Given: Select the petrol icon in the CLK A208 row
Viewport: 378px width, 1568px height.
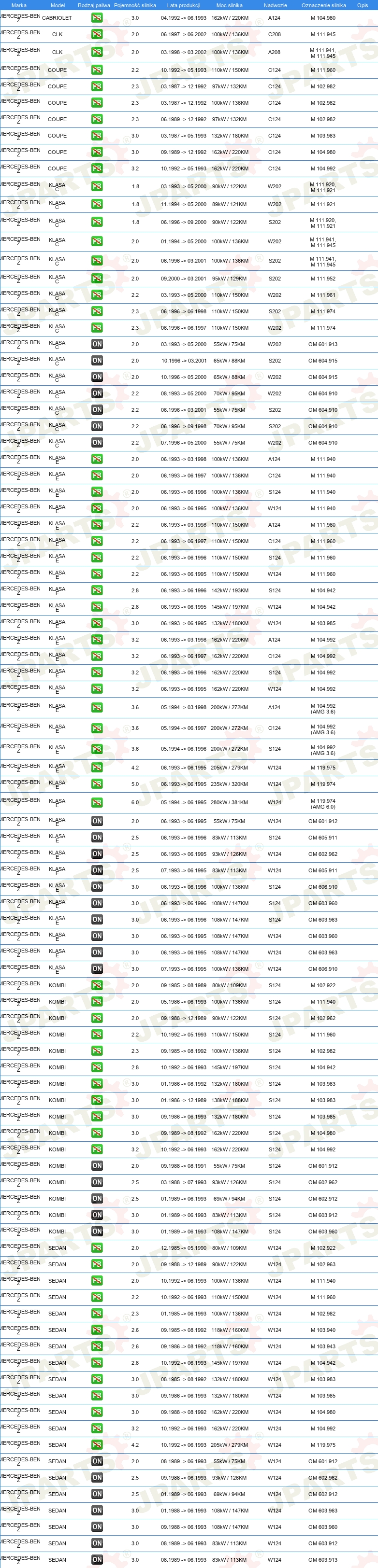Looking at the screenshot, I should (97, 52).
